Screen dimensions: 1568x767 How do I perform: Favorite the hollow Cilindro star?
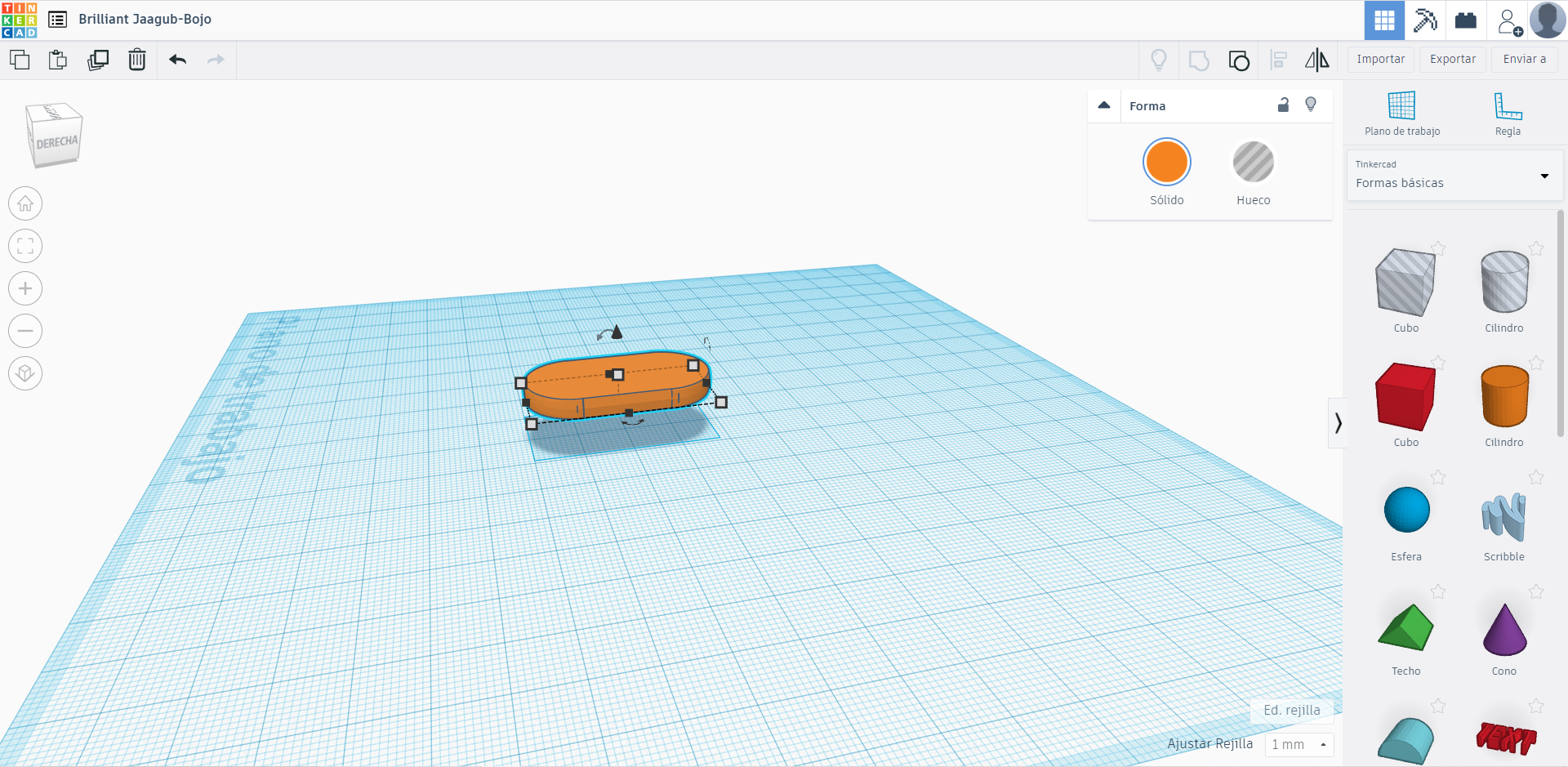(1536, 248)
